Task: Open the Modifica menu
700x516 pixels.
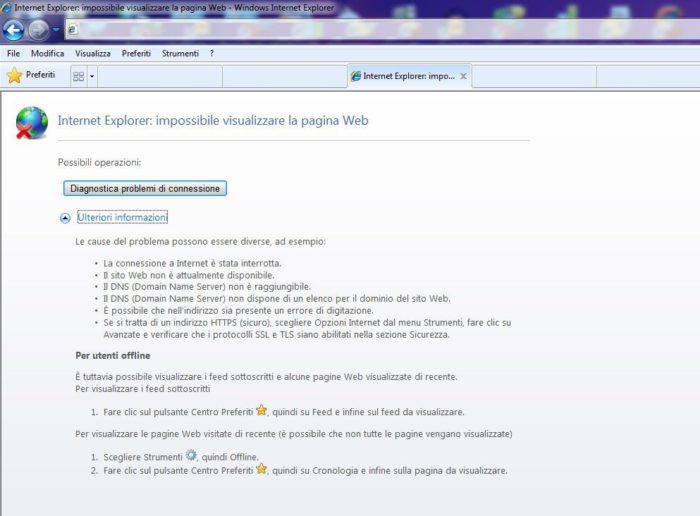Action: pyautogui.click(x=47, y=54)
